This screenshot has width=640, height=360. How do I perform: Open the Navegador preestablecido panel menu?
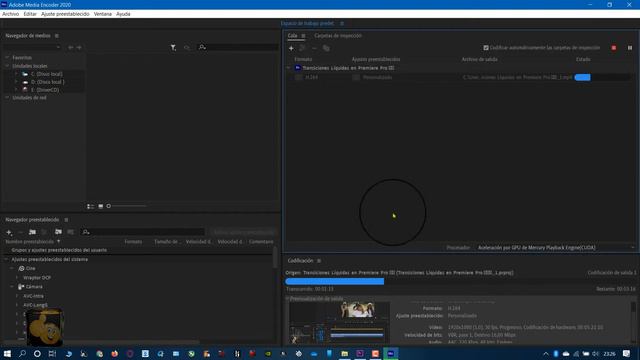click(x=66, y=220)
